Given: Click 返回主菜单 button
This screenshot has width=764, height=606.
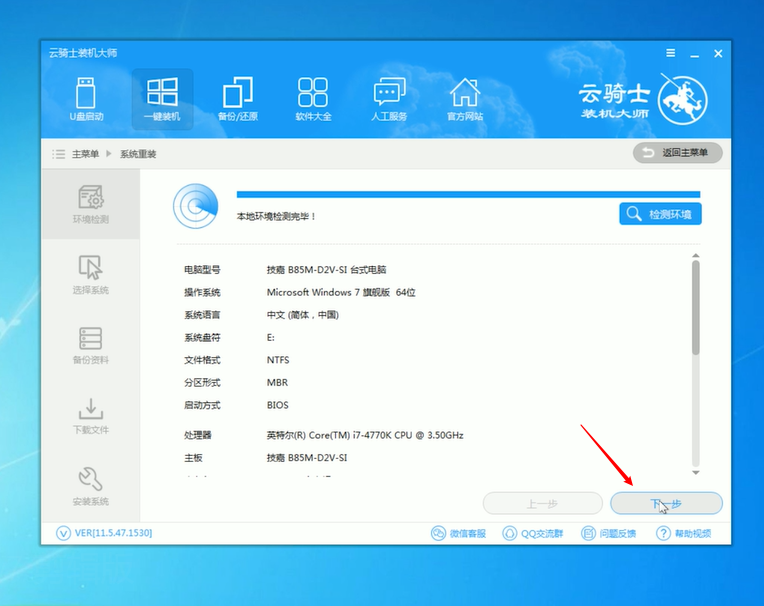Looking at the screenshot, I should tap(677, 153).
